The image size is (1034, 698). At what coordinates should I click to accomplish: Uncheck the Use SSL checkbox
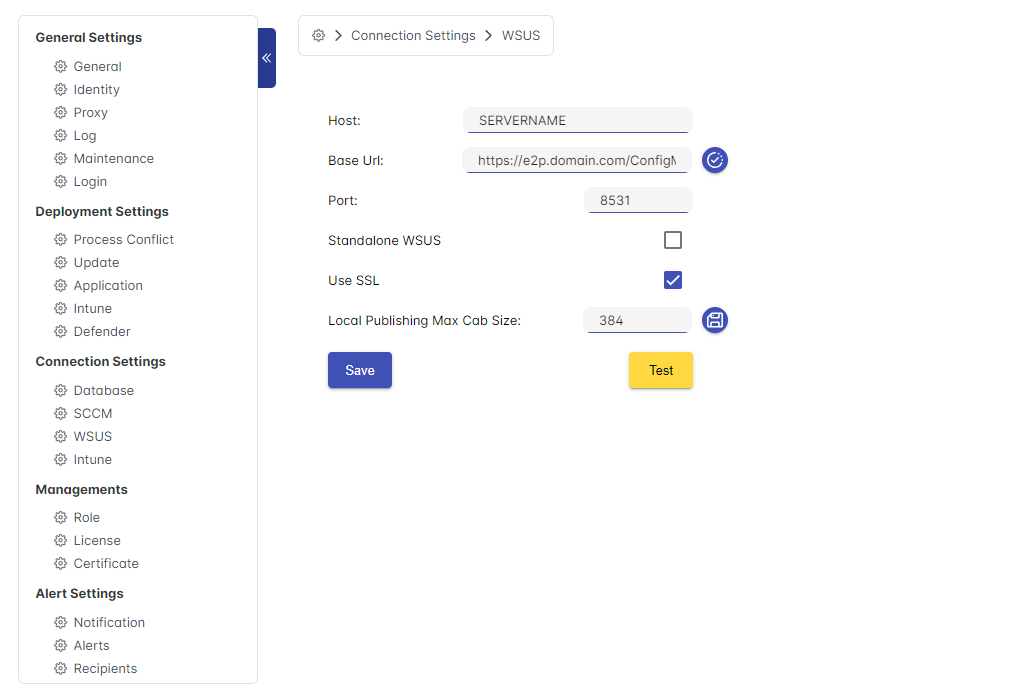pos(673,280)
